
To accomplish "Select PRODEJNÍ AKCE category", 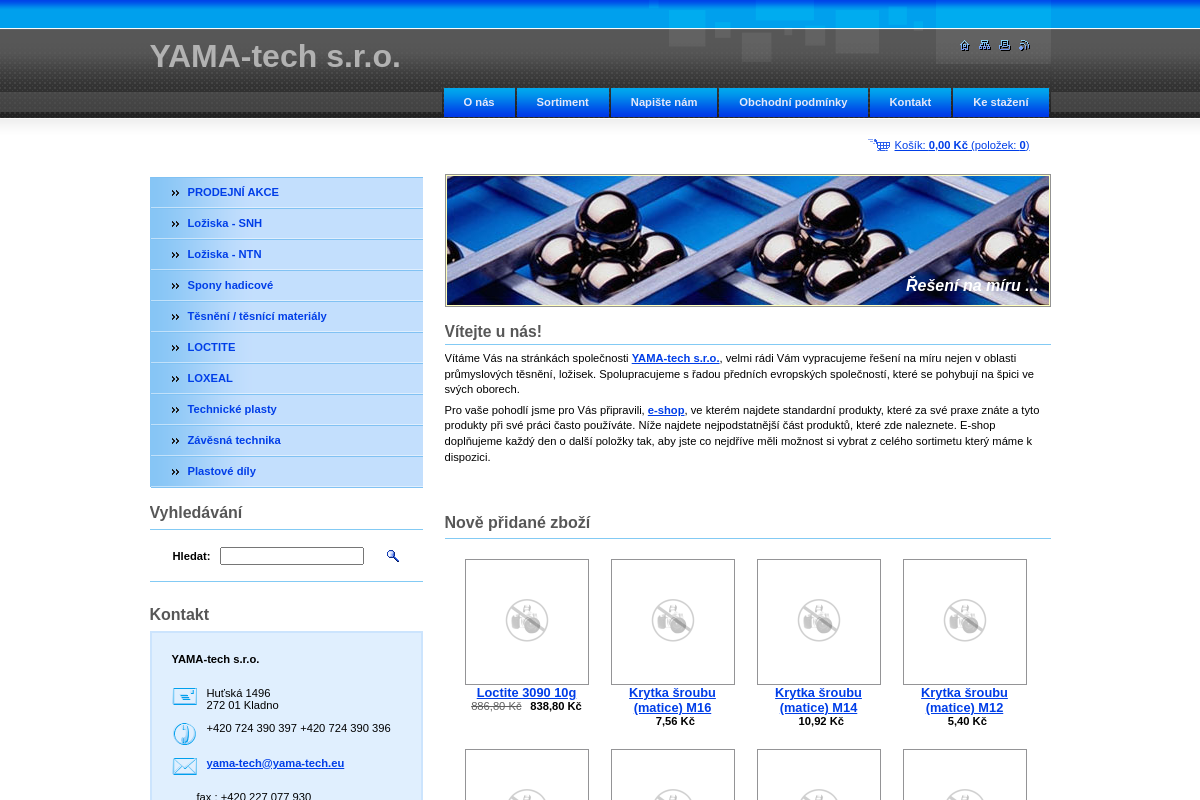I will 286,192.
